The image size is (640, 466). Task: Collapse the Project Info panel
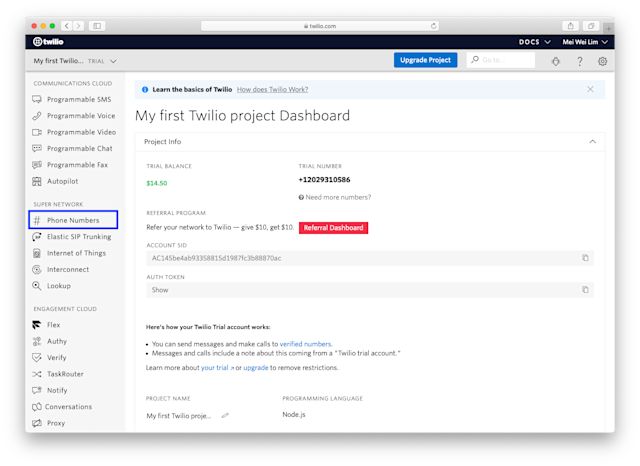click(x=592, y=142)
